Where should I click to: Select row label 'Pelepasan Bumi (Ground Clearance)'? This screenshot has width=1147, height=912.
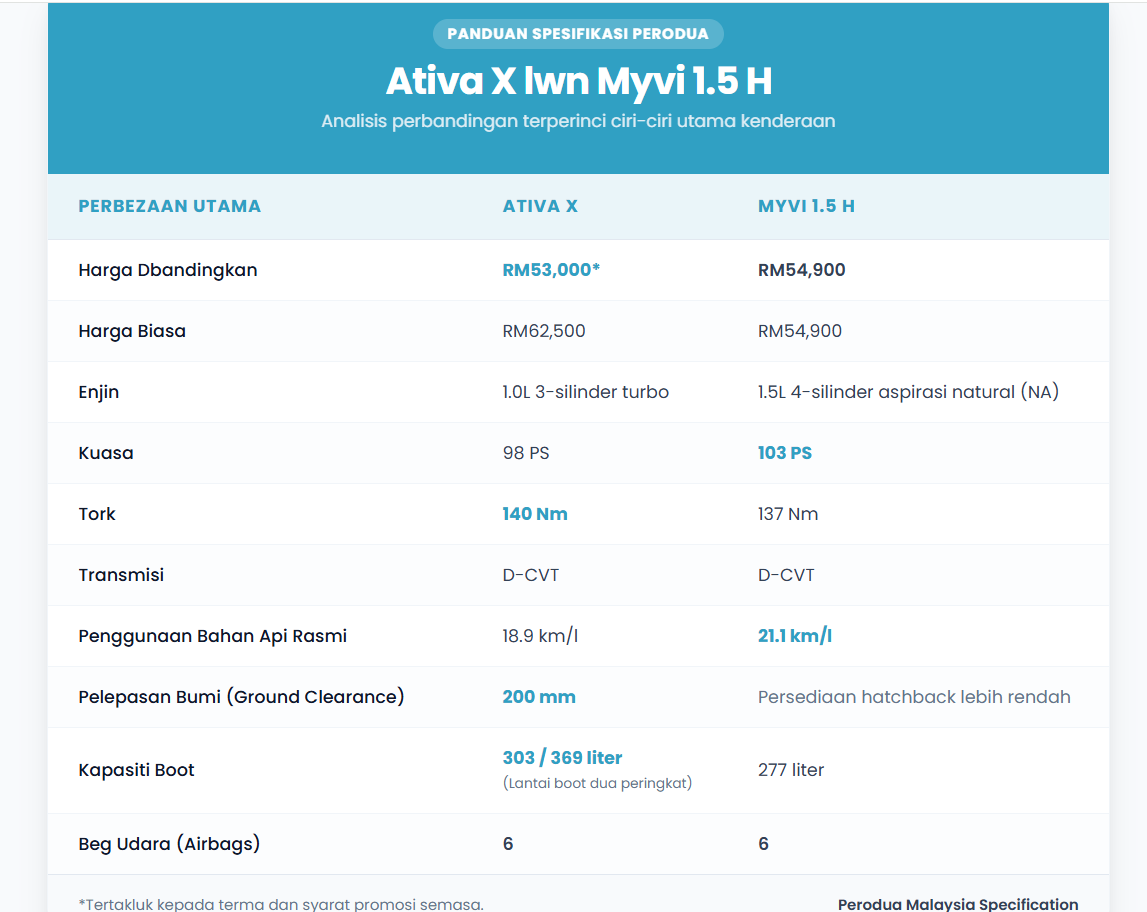click(x=241, y=697)
